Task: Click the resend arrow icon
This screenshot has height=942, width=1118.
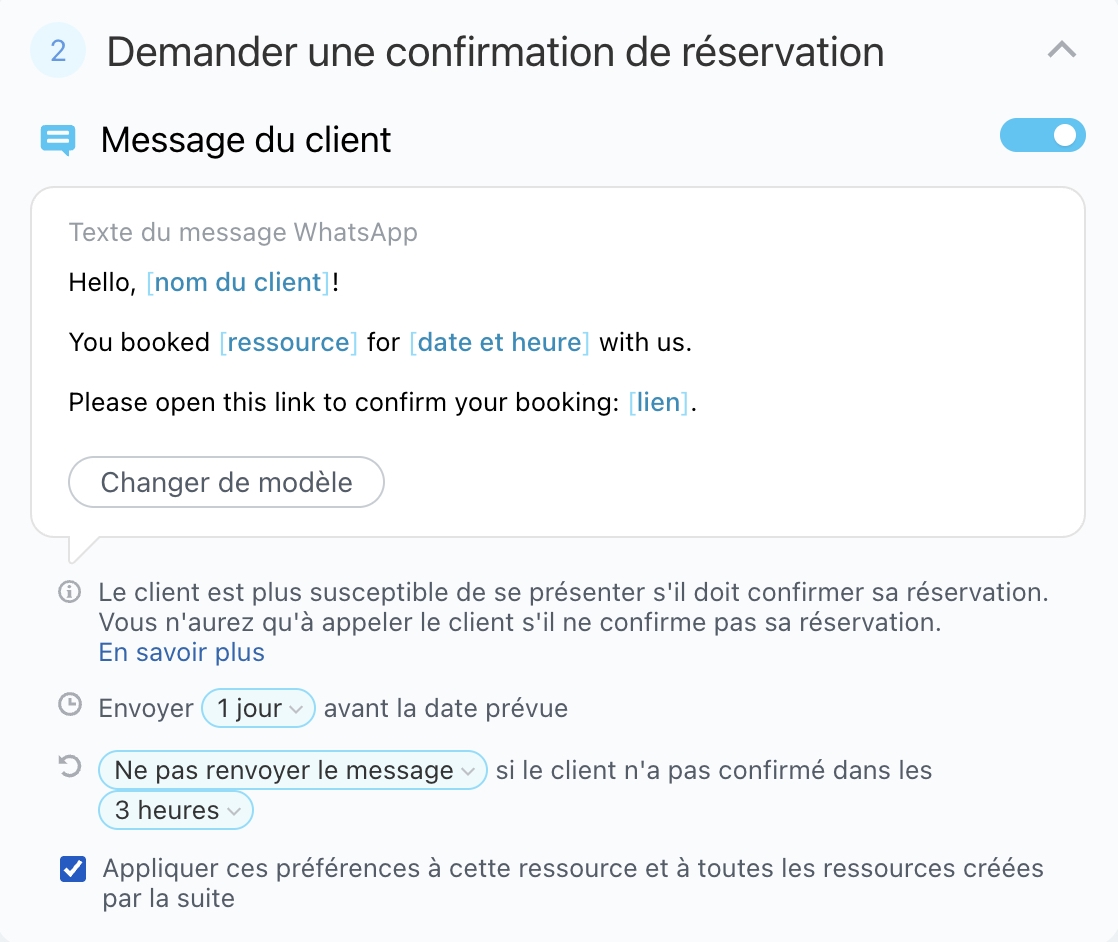Action: tap(69, 767)
